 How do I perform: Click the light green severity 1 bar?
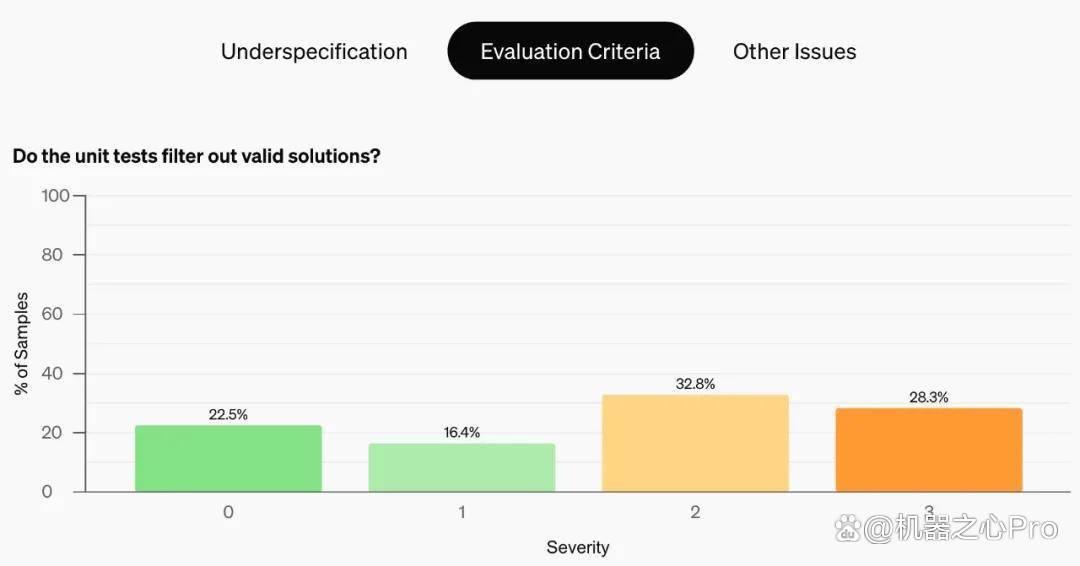(x=461, y=468)
